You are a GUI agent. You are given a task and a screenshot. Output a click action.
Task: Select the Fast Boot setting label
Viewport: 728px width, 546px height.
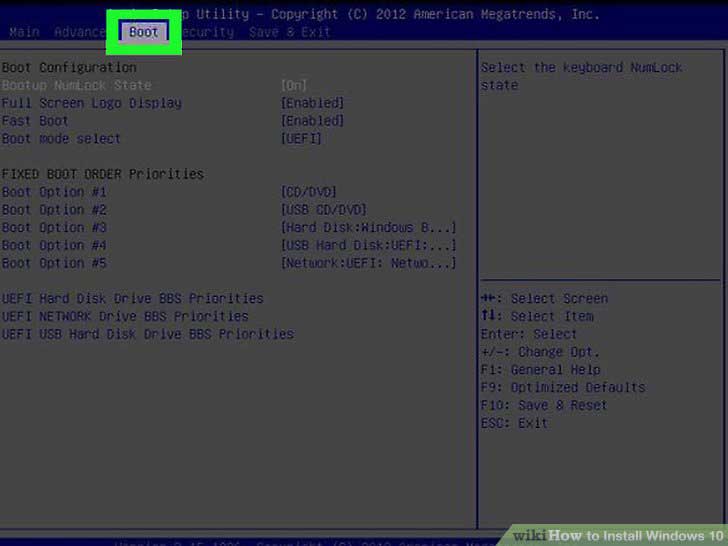tap(35, 121)
